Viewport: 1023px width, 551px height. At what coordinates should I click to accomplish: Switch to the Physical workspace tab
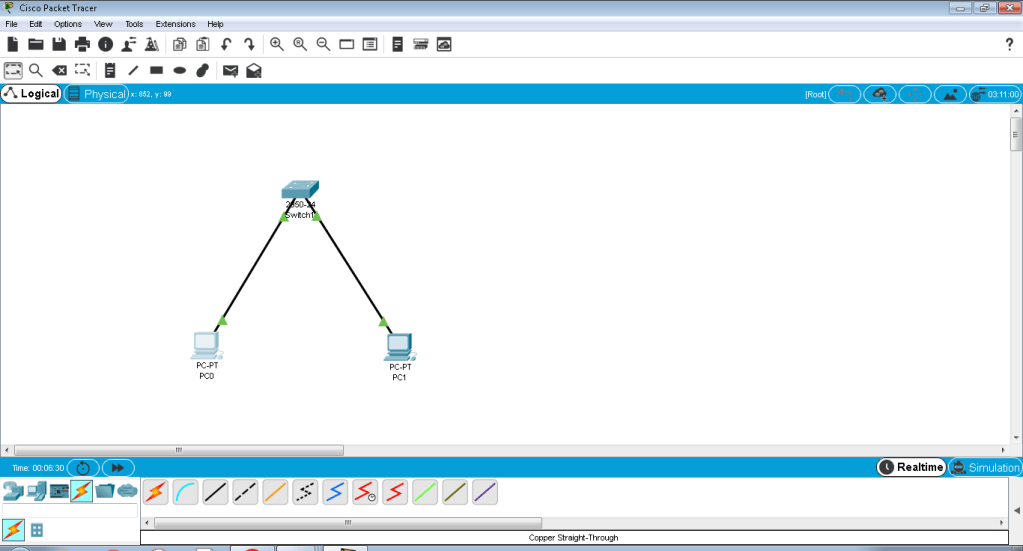click(97, 94)
